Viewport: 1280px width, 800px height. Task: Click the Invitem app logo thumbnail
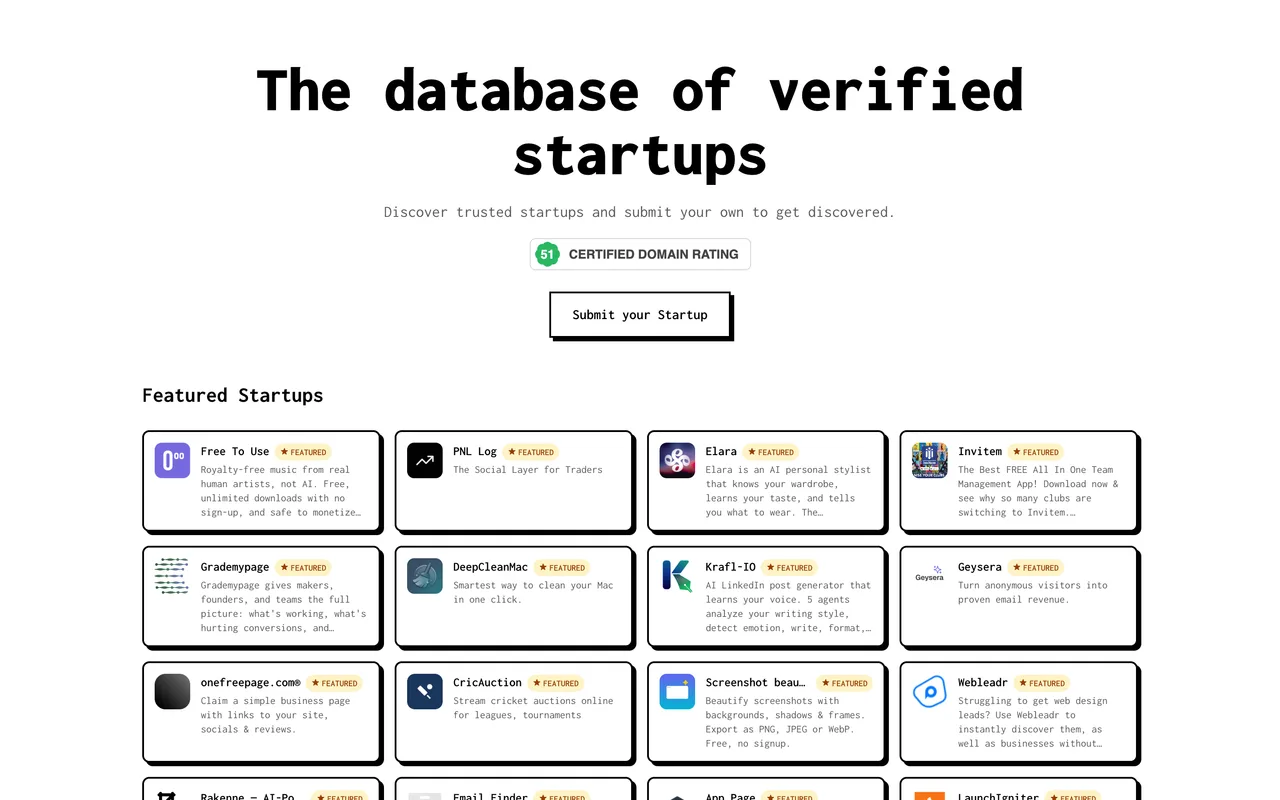pyautogui.click(x=930, y=461)
